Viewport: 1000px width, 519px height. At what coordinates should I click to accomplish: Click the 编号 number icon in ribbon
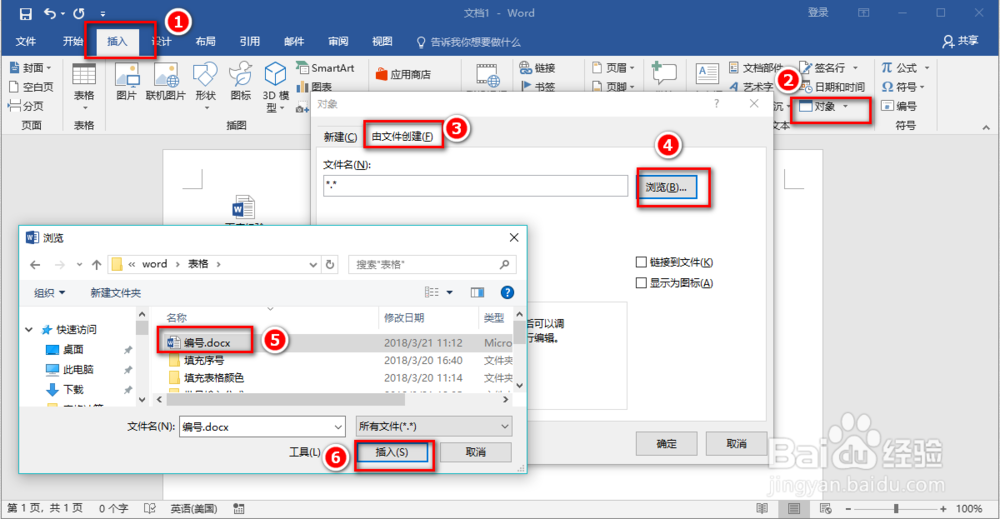(887, 106)
